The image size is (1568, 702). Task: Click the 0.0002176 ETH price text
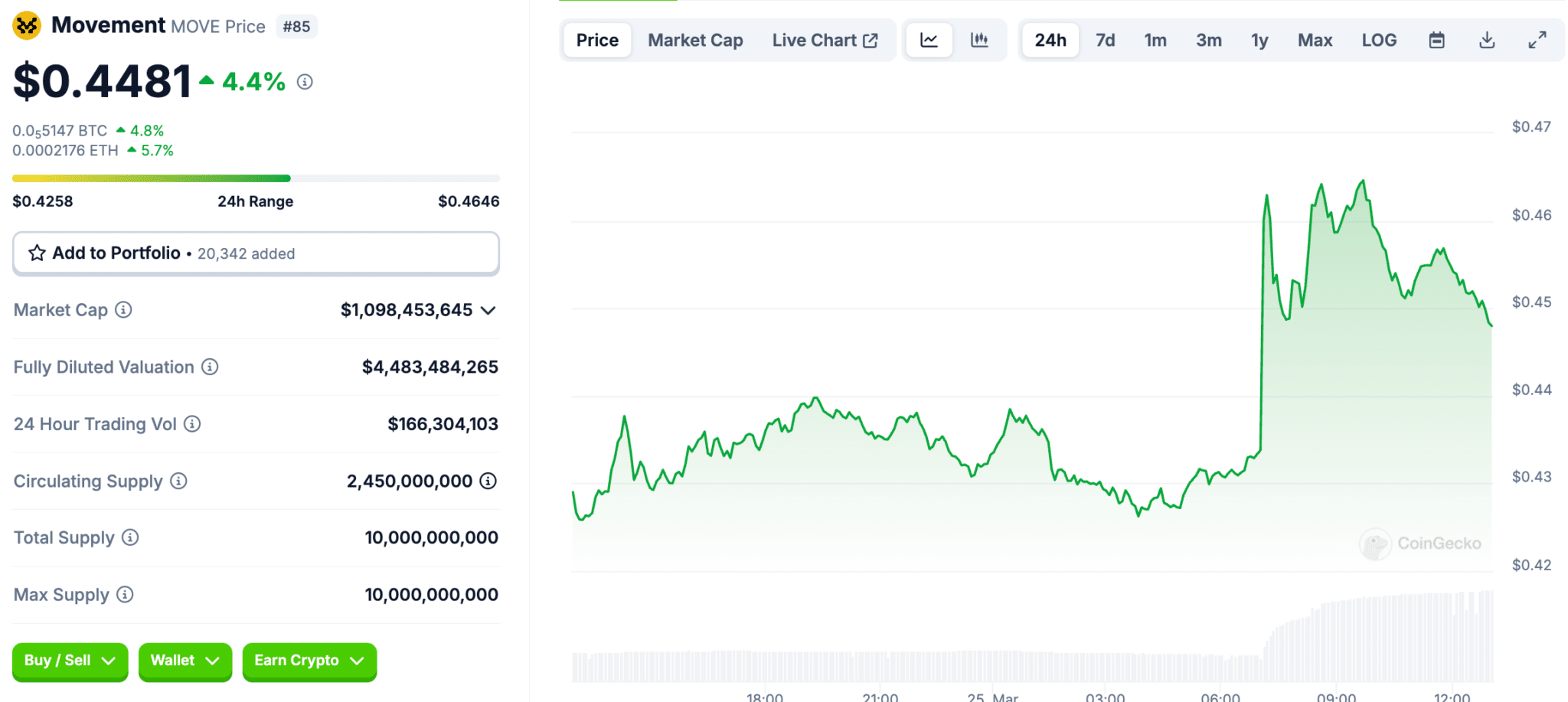[x=65, y=151]
